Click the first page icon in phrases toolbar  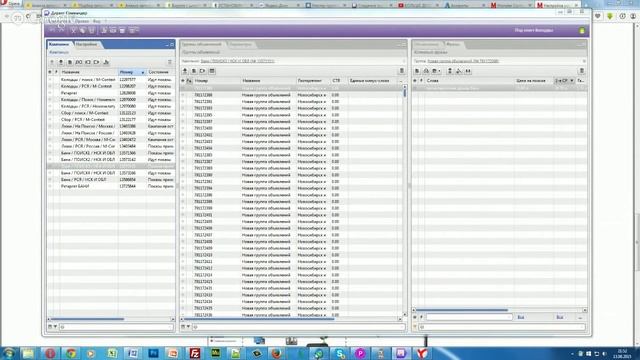tap(417, 71)
